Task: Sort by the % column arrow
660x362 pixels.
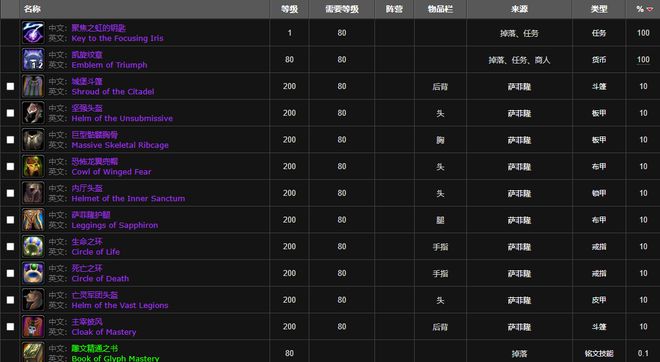Action: 649,9
